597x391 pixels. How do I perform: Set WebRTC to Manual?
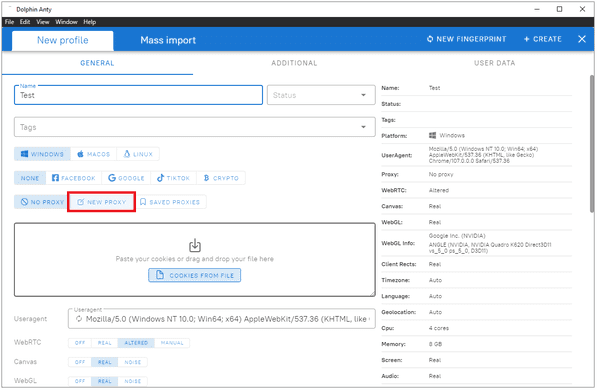(172, 343)
